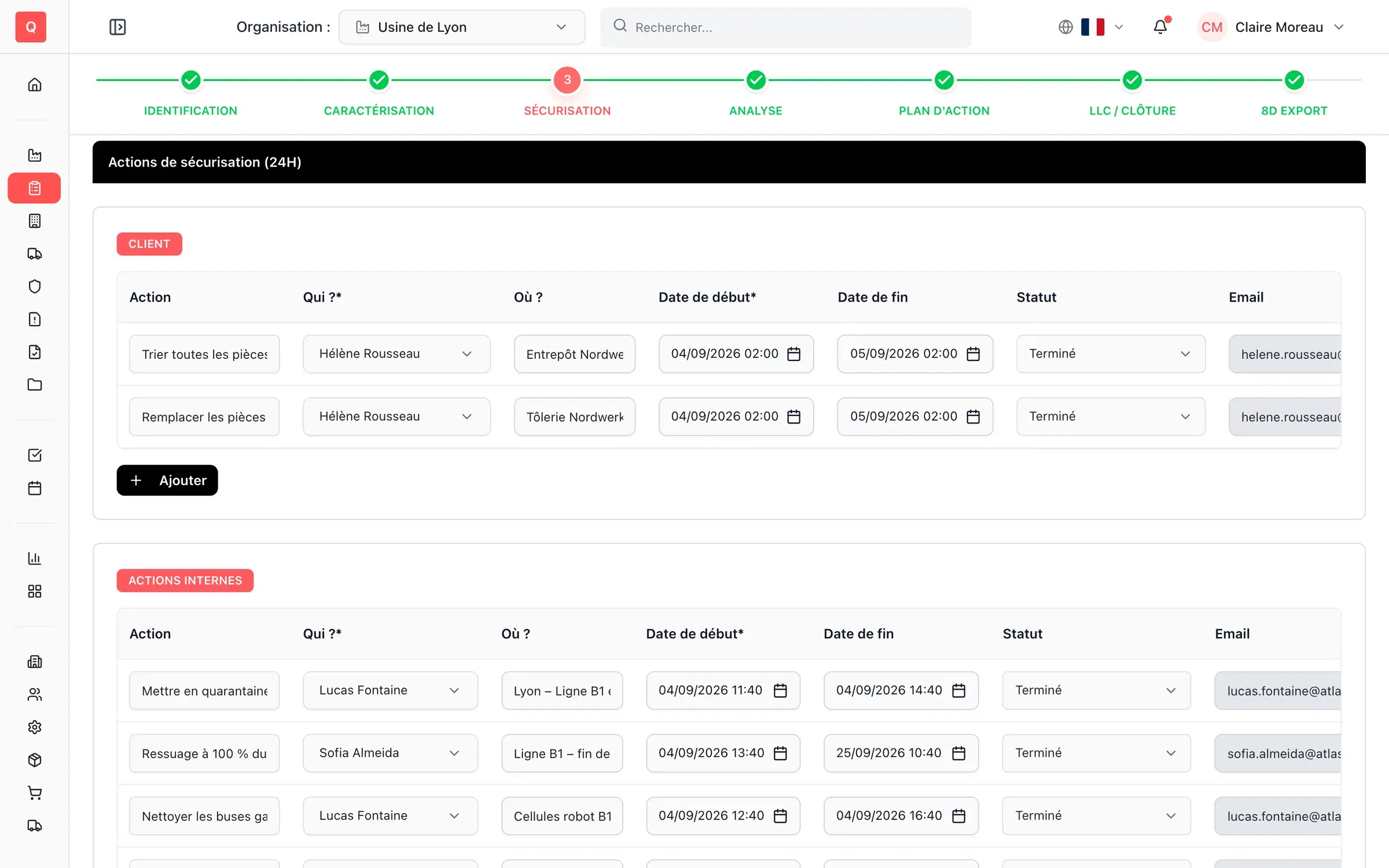Image resolution: width=1389 pixels, height=868 pixels.
Task: Open the bar chart icon in sidebar
Action: click(35, 558)
